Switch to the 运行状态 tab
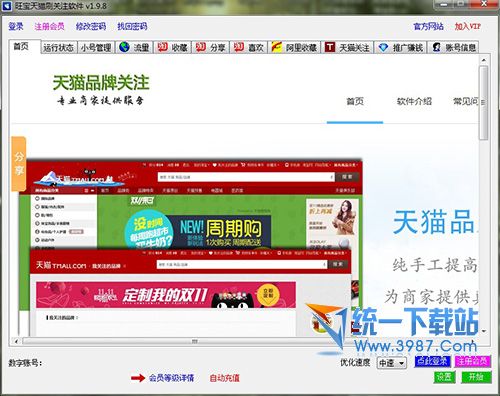This screenshot has width=500, height=396. point(58,48)
